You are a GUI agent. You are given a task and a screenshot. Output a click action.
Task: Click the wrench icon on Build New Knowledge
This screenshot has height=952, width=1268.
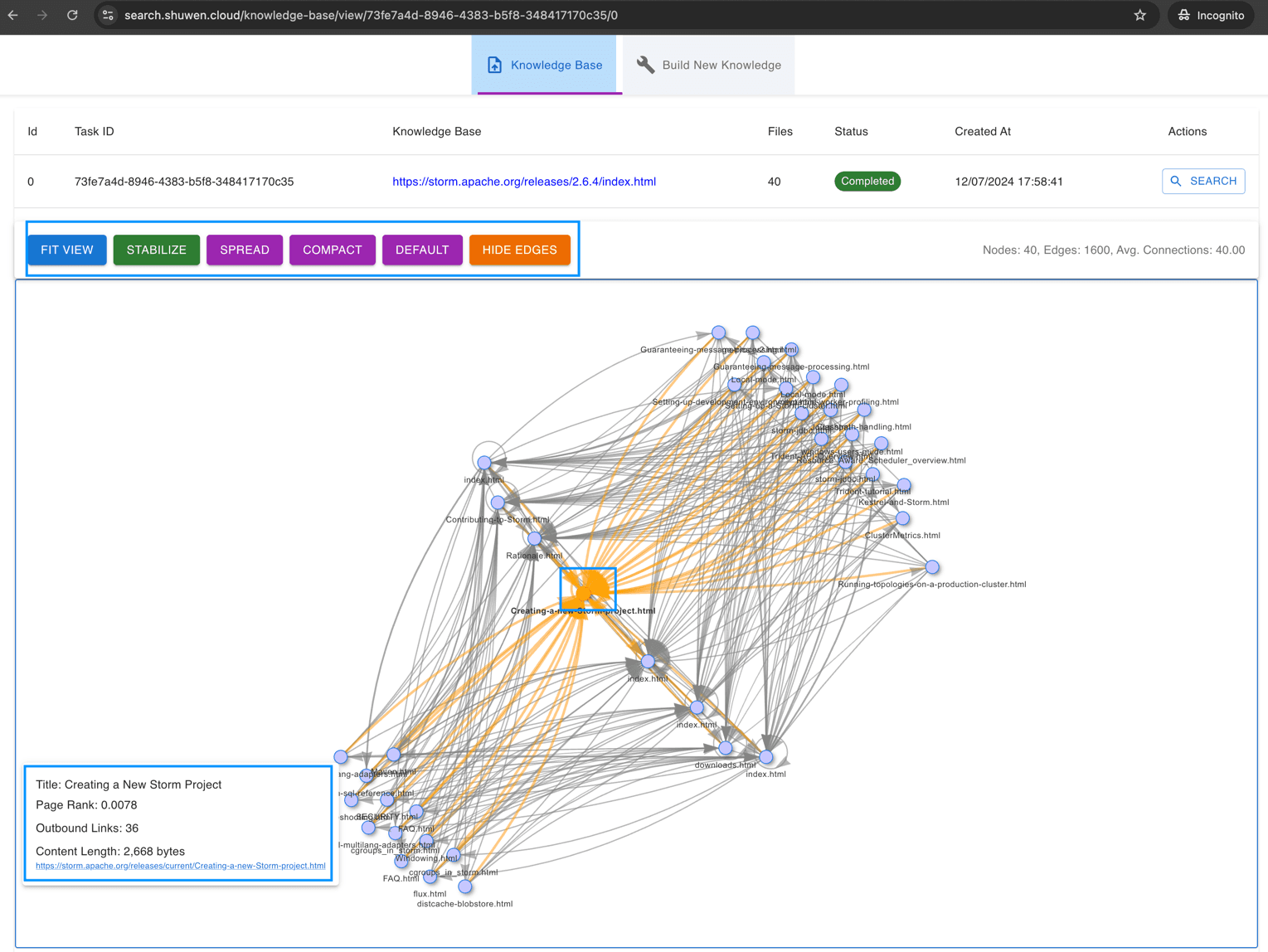tap(645, 65)
